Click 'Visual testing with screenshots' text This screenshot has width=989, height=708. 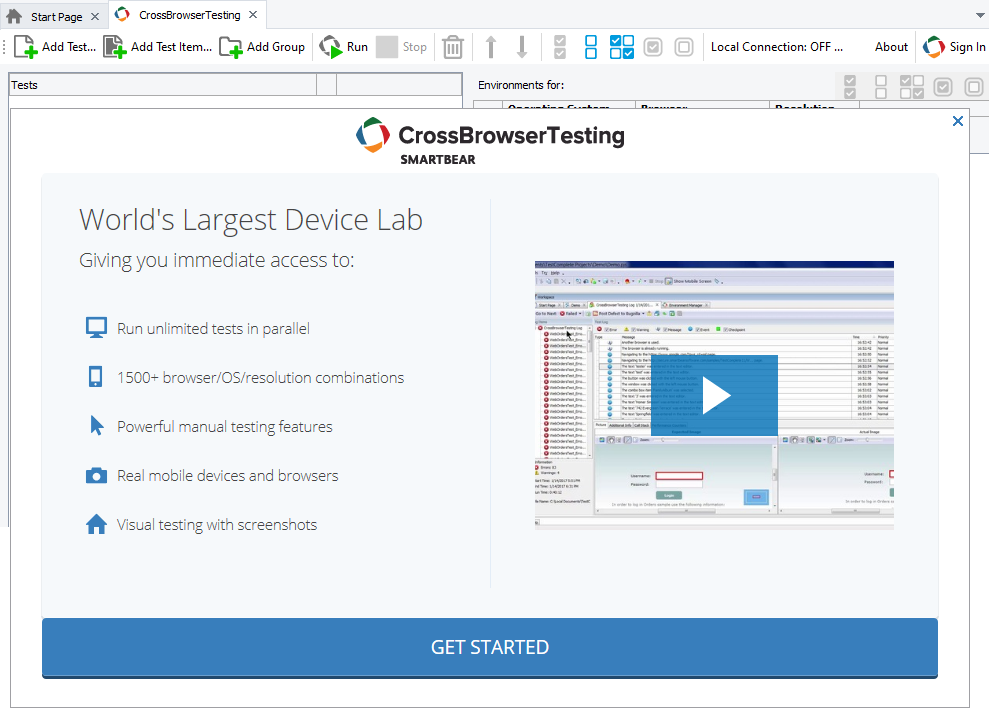[x=217, y=524]
